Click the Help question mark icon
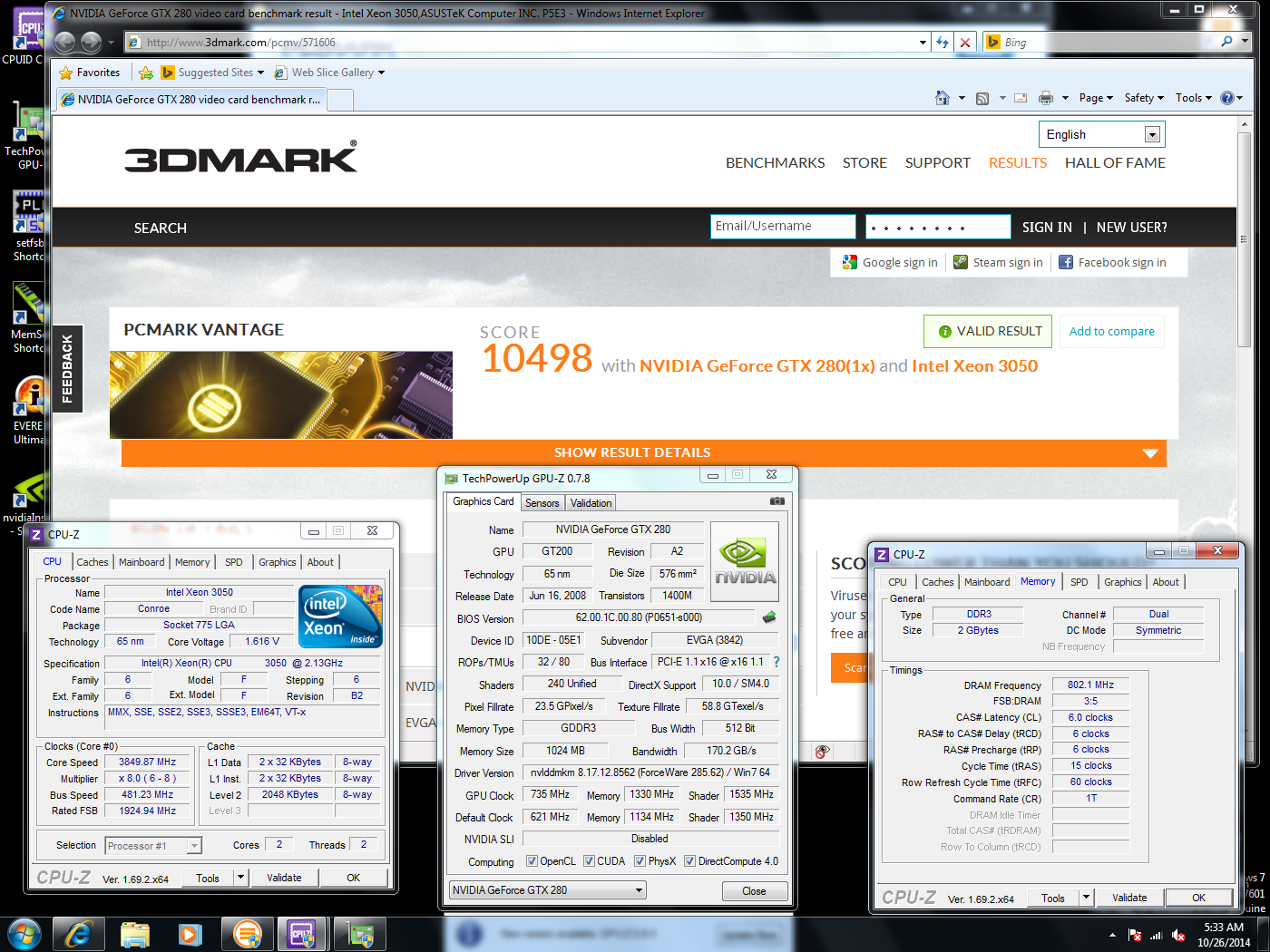 tap(1227, 98)
